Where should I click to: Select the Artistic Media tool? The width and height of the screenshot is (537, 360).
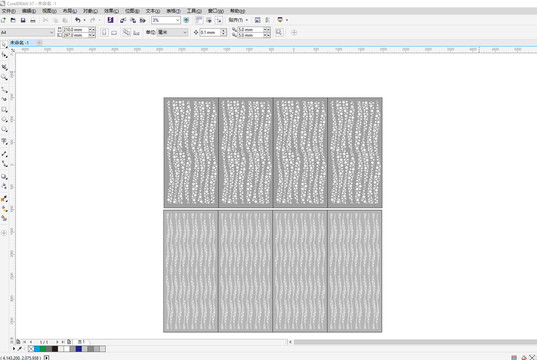[4, 99]
